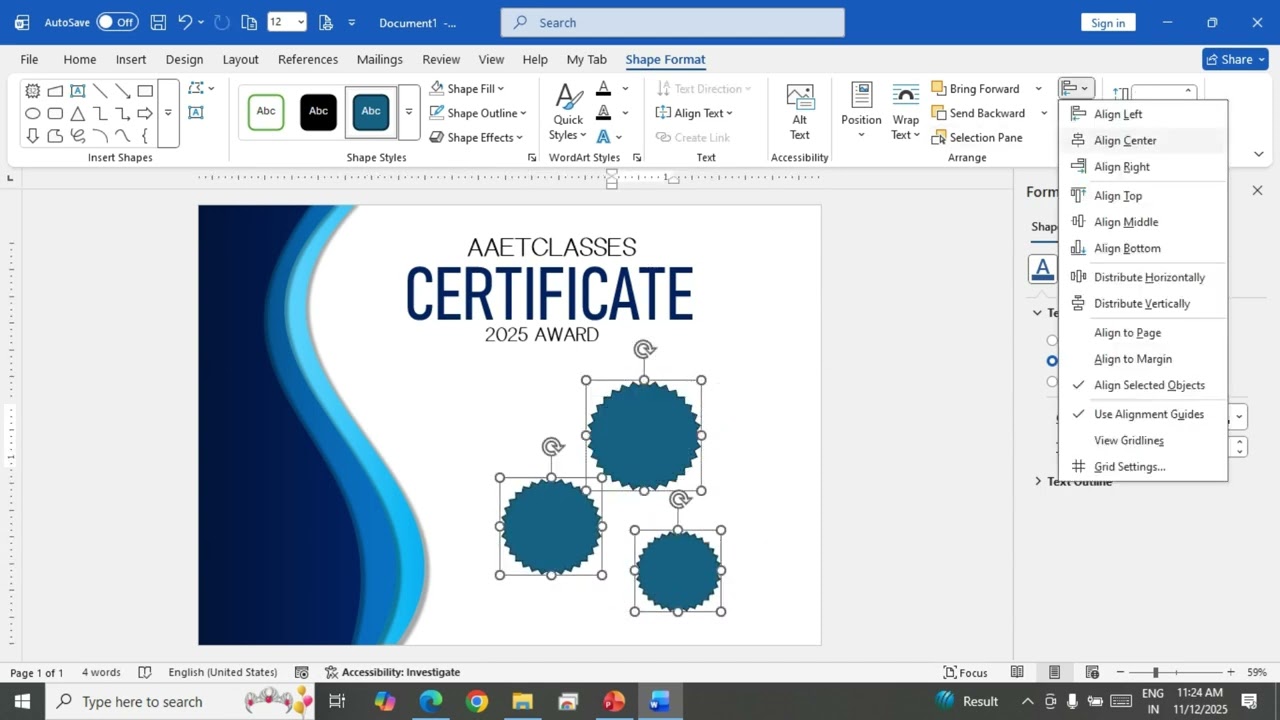Viewport: 1280px width, 720px height.
Task: Click the Undo icon
Action: [184, 22]
